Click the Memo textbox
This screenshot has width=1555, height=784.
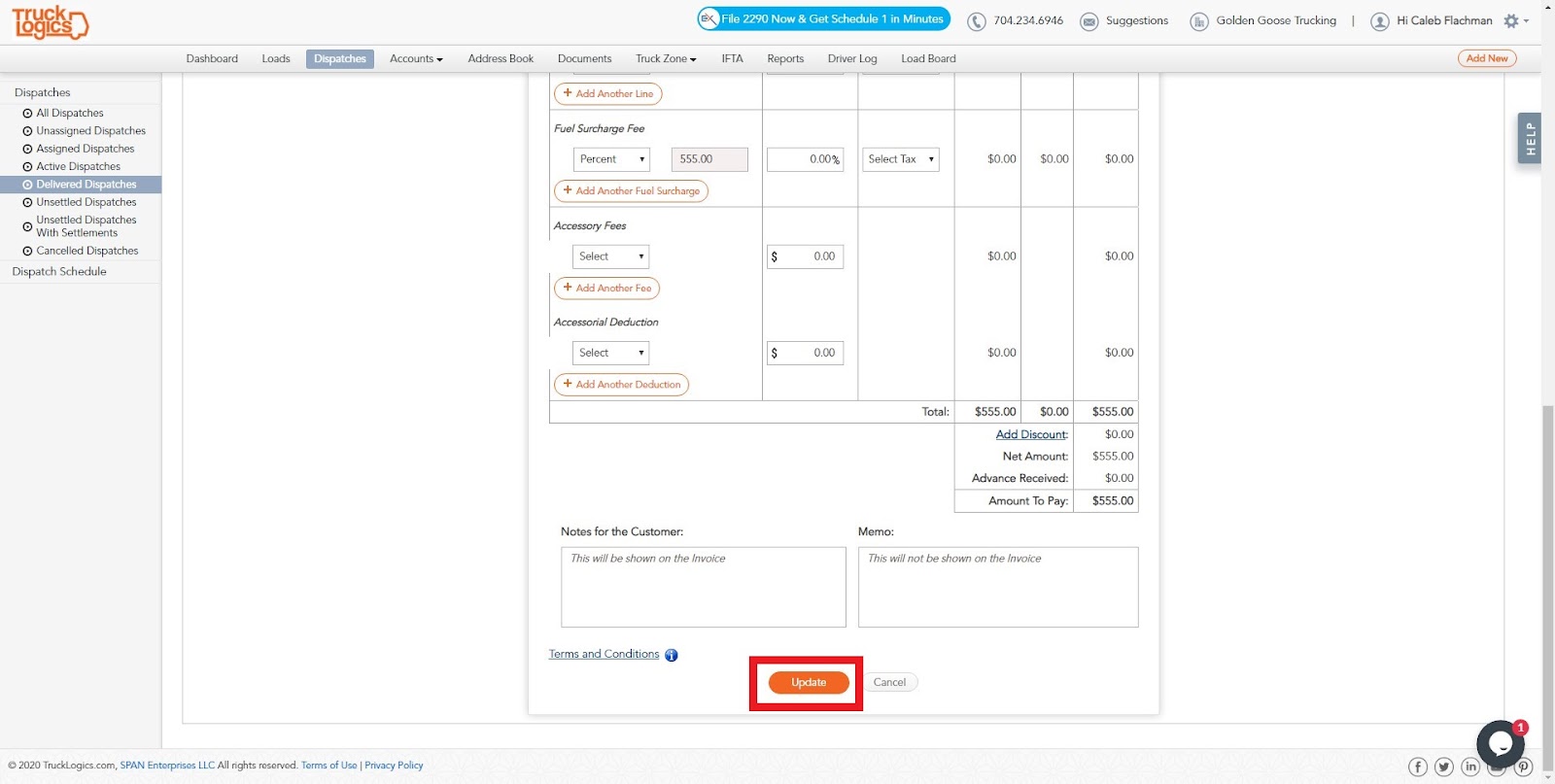(x=998, y=587)
